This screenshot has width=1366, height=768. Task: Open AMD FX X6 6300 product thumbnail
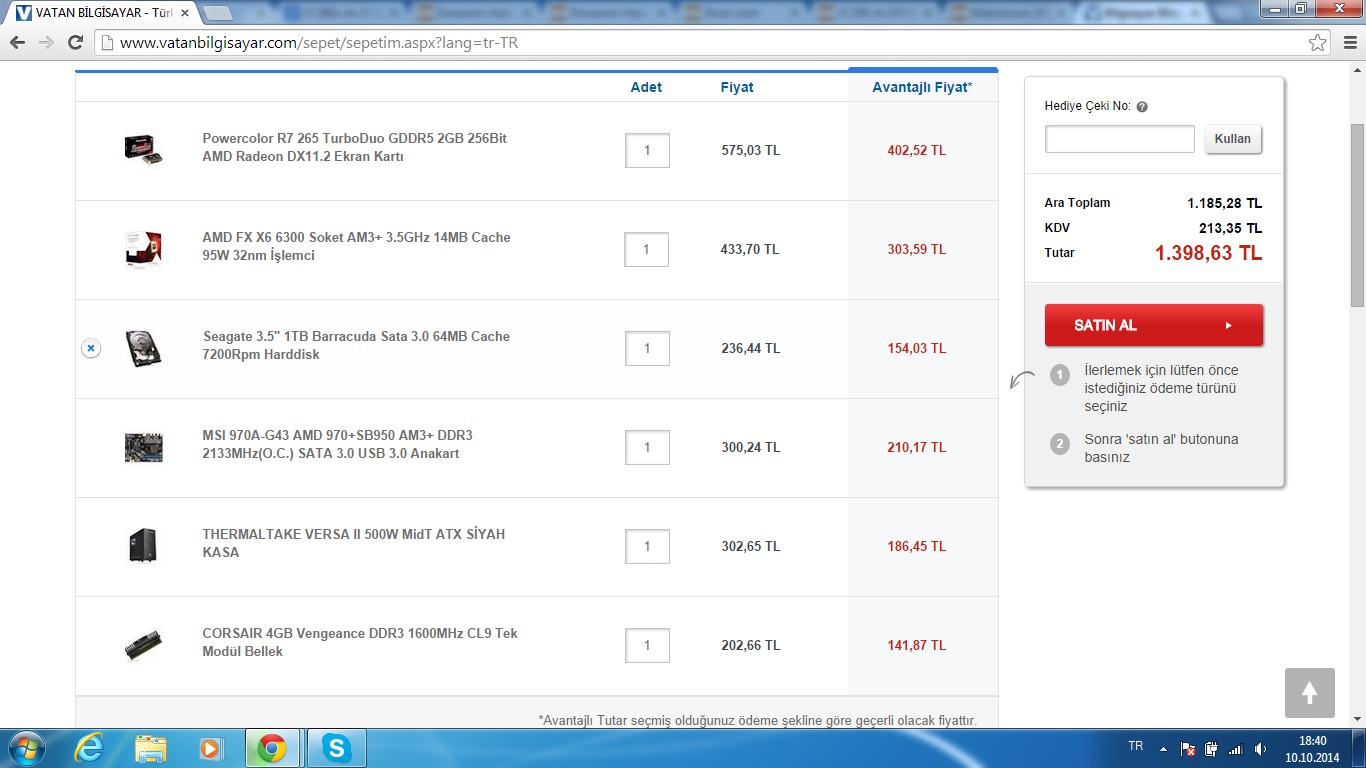(144, 249)
